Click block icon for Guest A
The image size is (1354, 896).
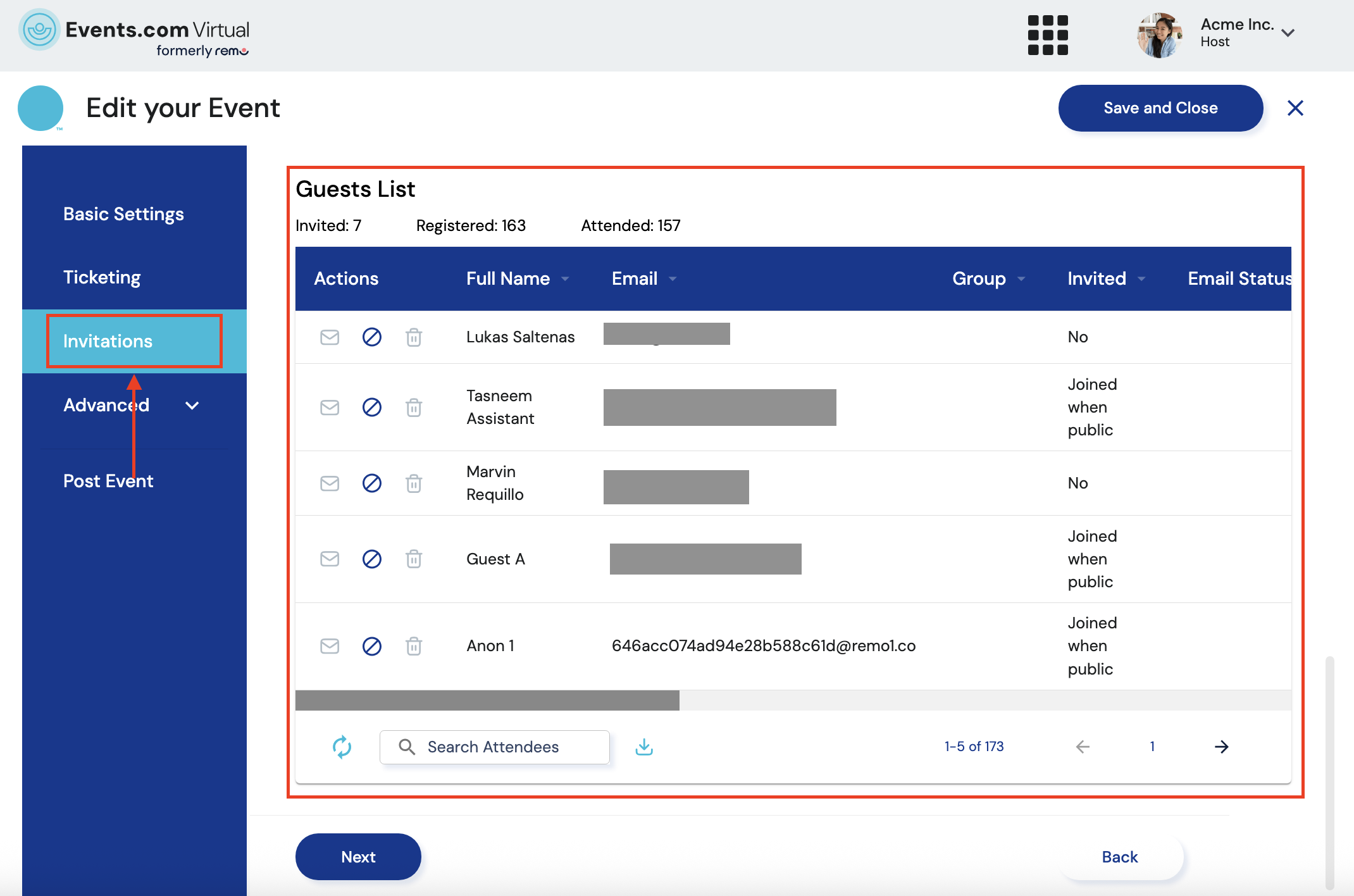(x=372, y=559)
